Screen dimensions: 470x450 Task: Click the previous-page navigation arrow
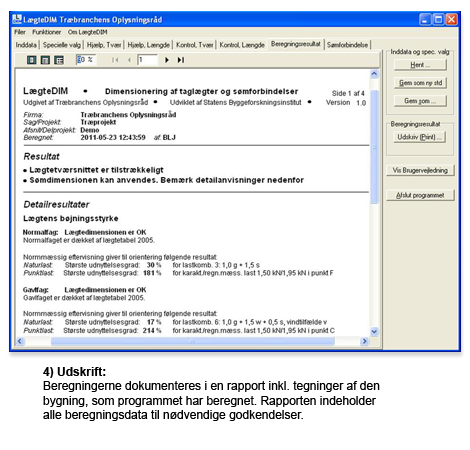tap(129, 60)
